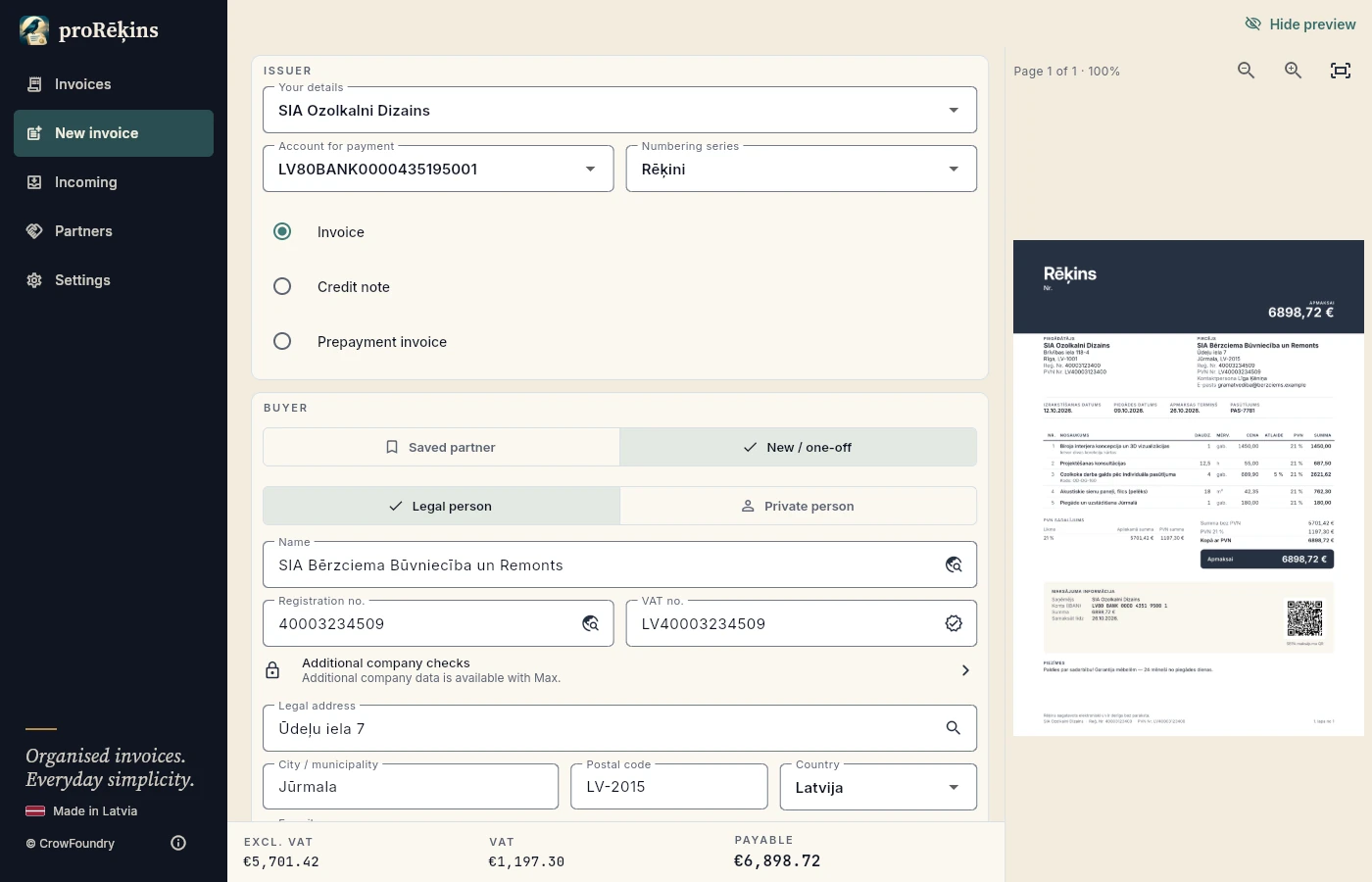Switch to the Saved partner tab
The height and width of the screenshot is (882, 1372).
pyautogui.click(x=441, y=447)
